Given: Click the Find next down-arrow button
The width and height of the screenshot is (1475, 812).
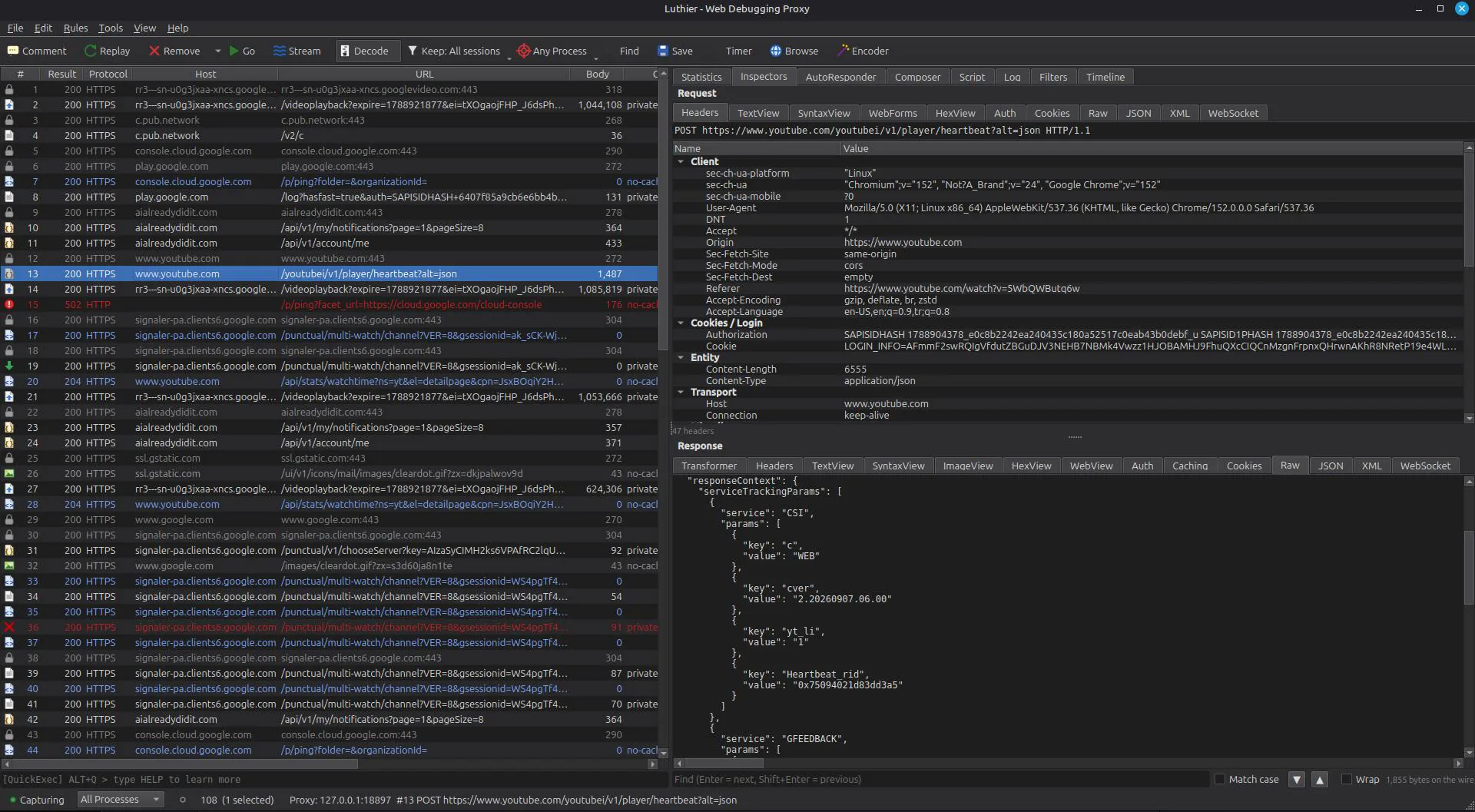Looking at the screenshot, I should 1297,779.
